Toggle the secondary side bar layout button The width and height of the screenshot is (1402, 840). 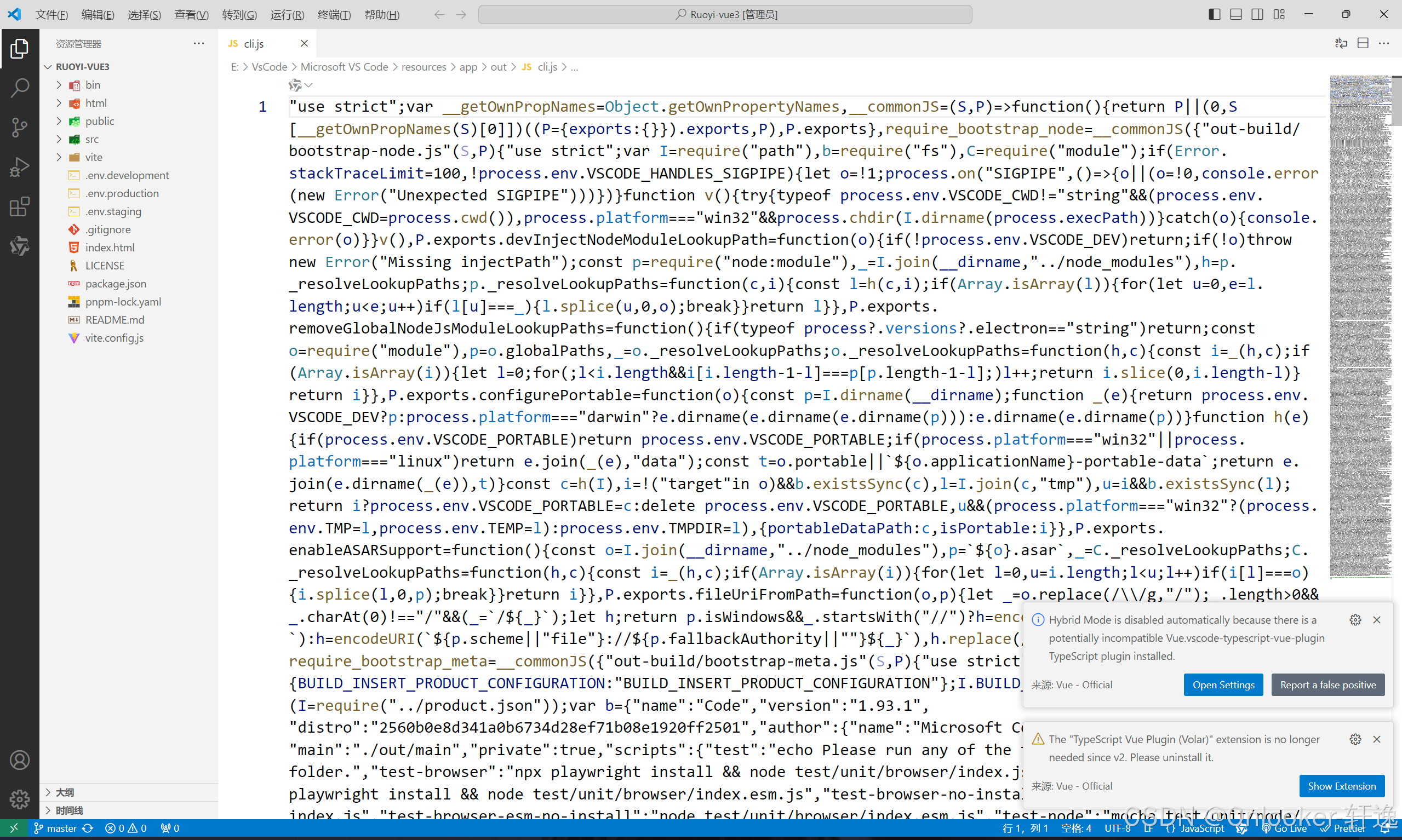tap(1257, 14)
